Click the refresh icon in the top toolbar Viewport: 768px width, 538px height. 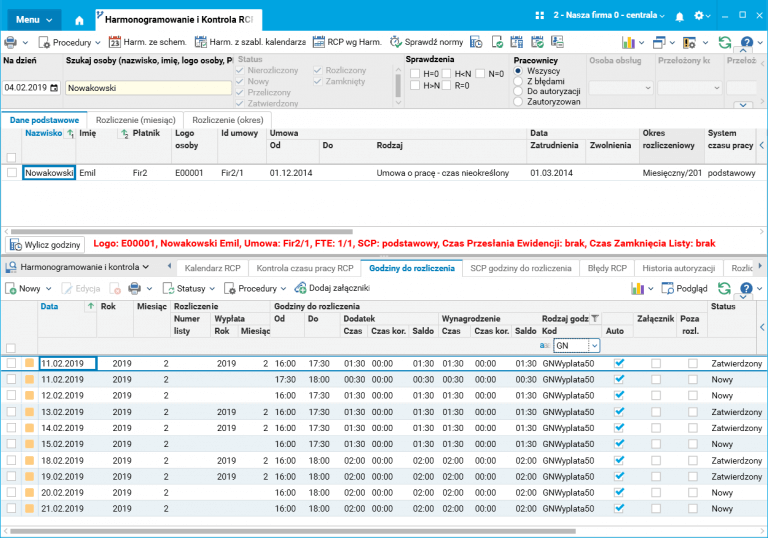point(724,42)
